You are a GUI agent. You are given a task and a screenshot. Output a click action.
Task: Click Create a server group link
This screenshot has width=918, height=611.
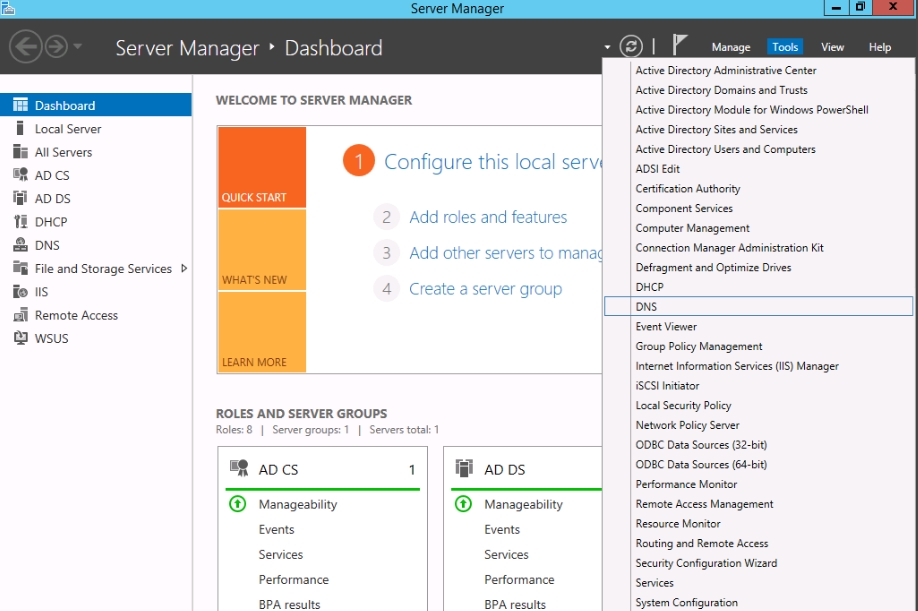tap(485, 289)
